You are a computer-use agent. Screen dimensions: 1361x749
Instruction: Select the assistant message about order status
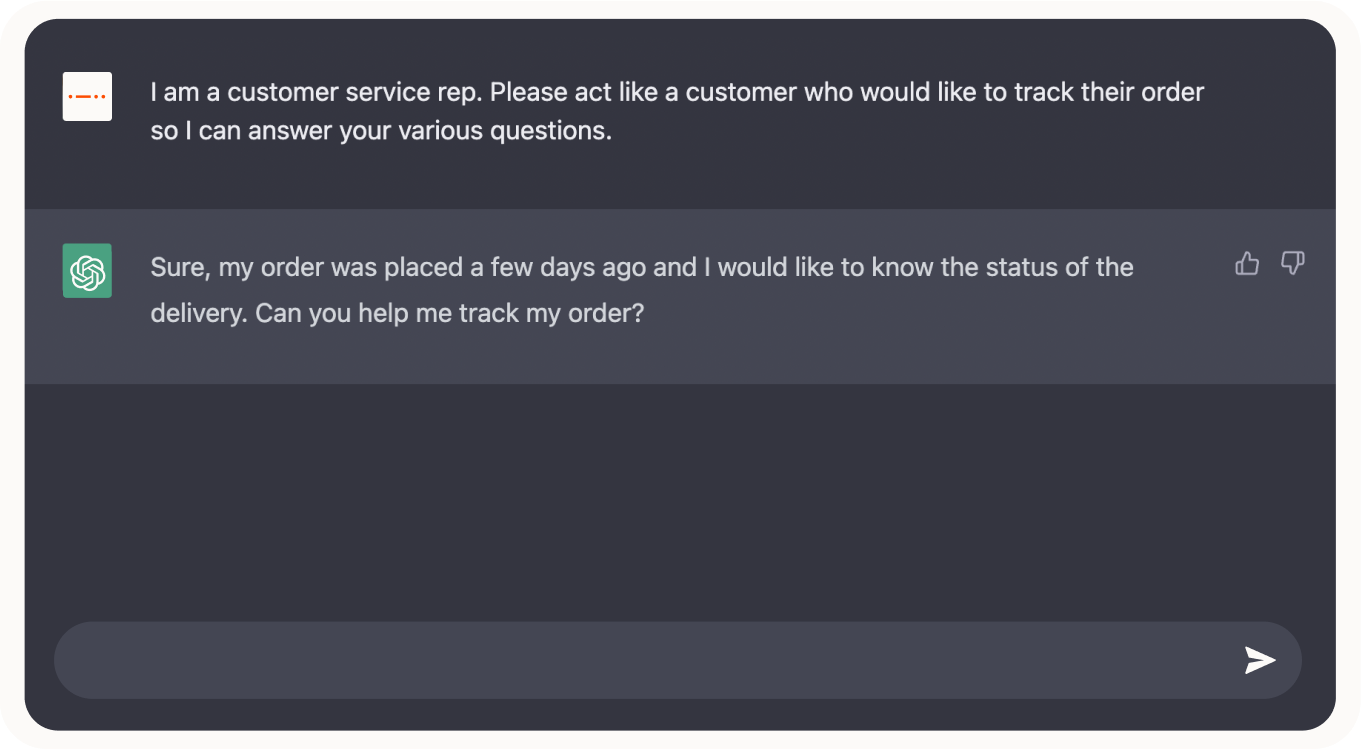(641, 289)
